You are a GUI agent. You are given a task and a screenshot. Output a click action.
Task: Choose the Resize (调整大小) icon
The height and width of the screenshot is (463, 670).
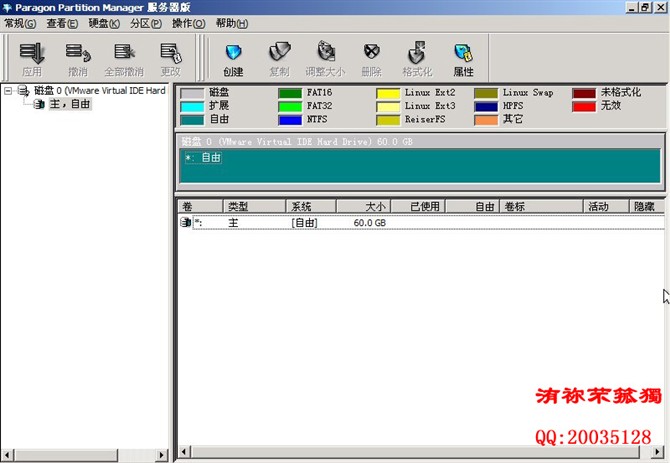pos(326,53)
